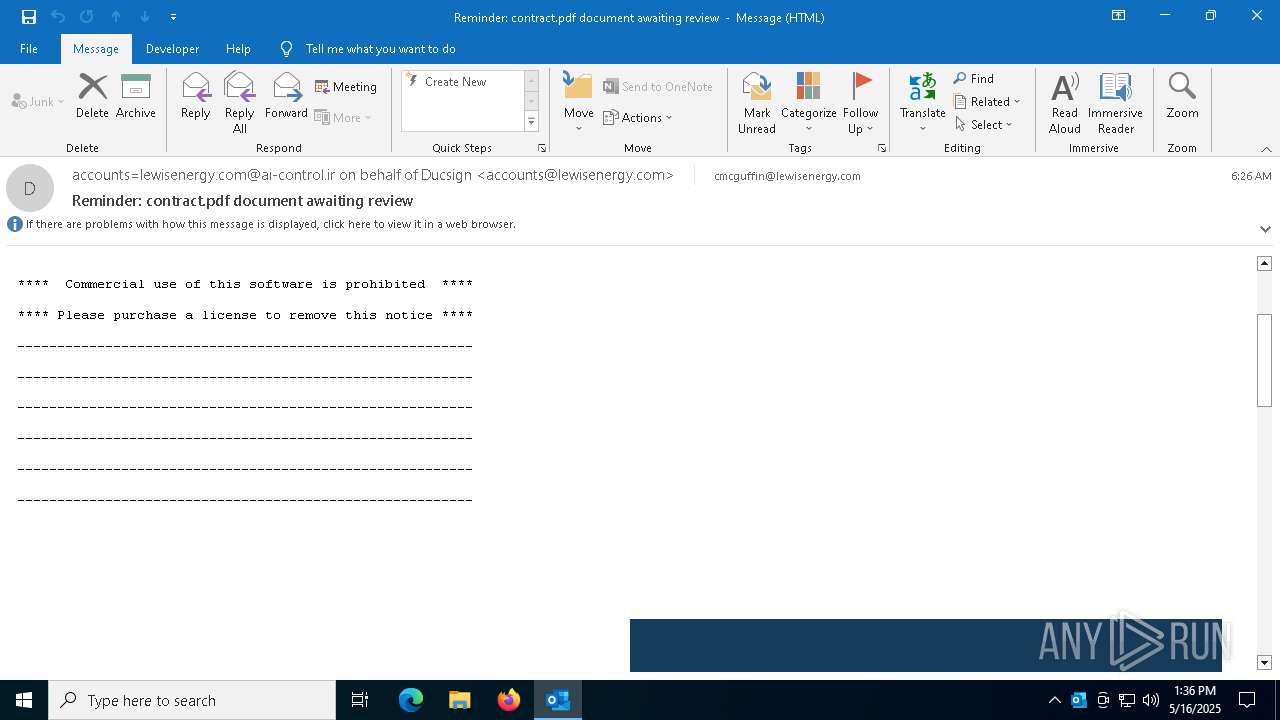
Task: Click the taskbar clock showing 1:36 PM
Action: click(x=1195, y=700)
